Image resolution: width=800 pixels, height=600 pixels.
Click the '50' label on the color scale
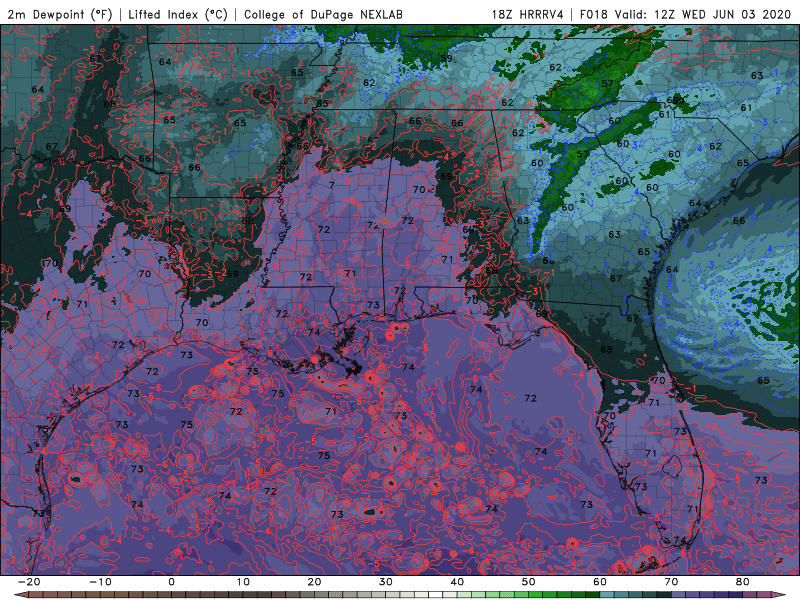529,582
